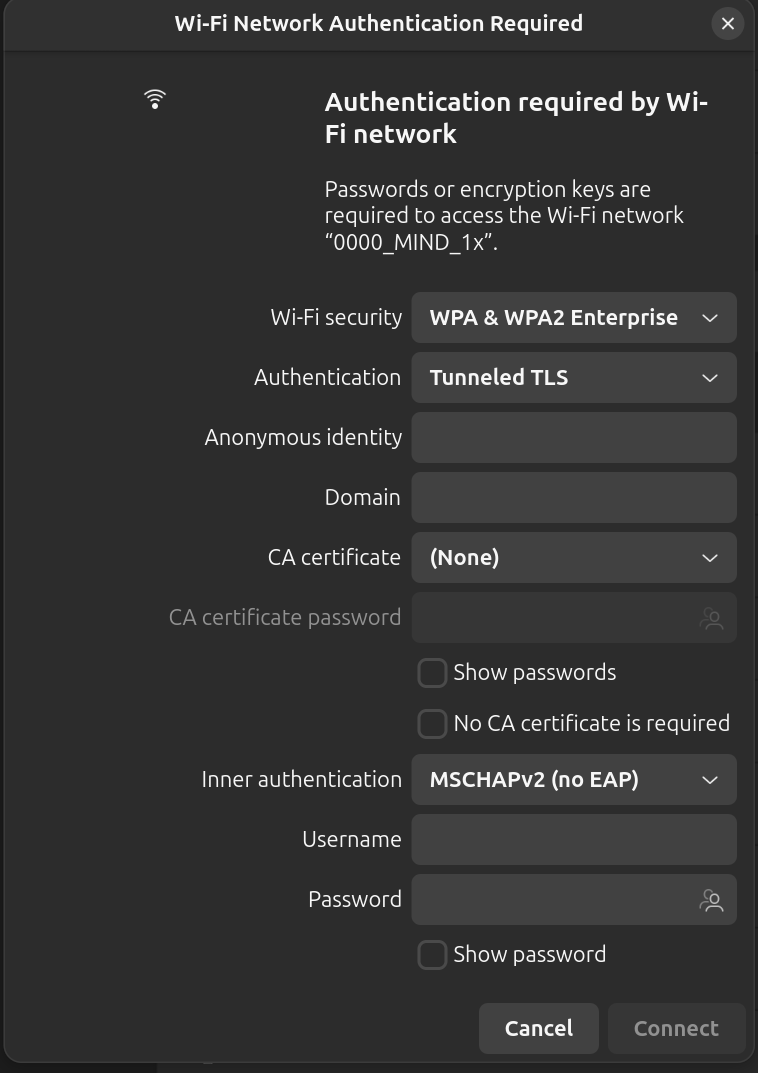
Task: Click the Connect button
Action: click(x=676, y=1028)
